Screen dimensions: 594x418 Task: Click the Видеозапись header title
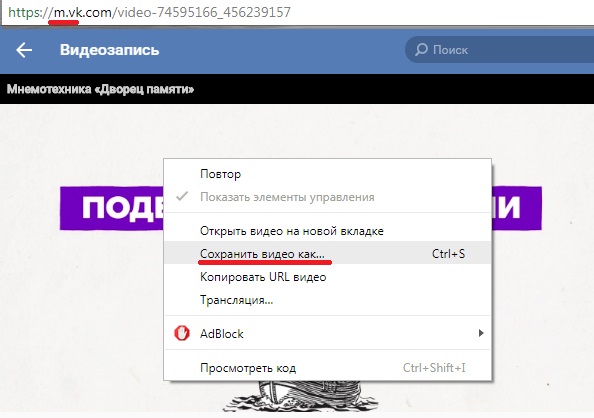point(109,50)
